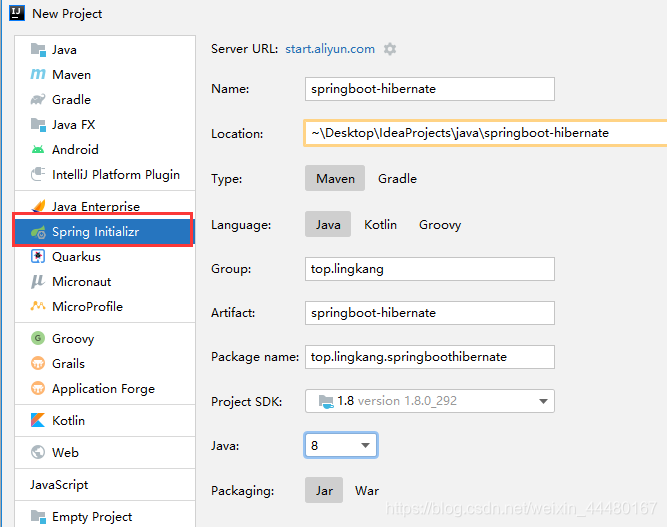The width and height of the screenshot is (667, 527).
Task: Select Gradle as project type
Action: [x=397, y=178]
